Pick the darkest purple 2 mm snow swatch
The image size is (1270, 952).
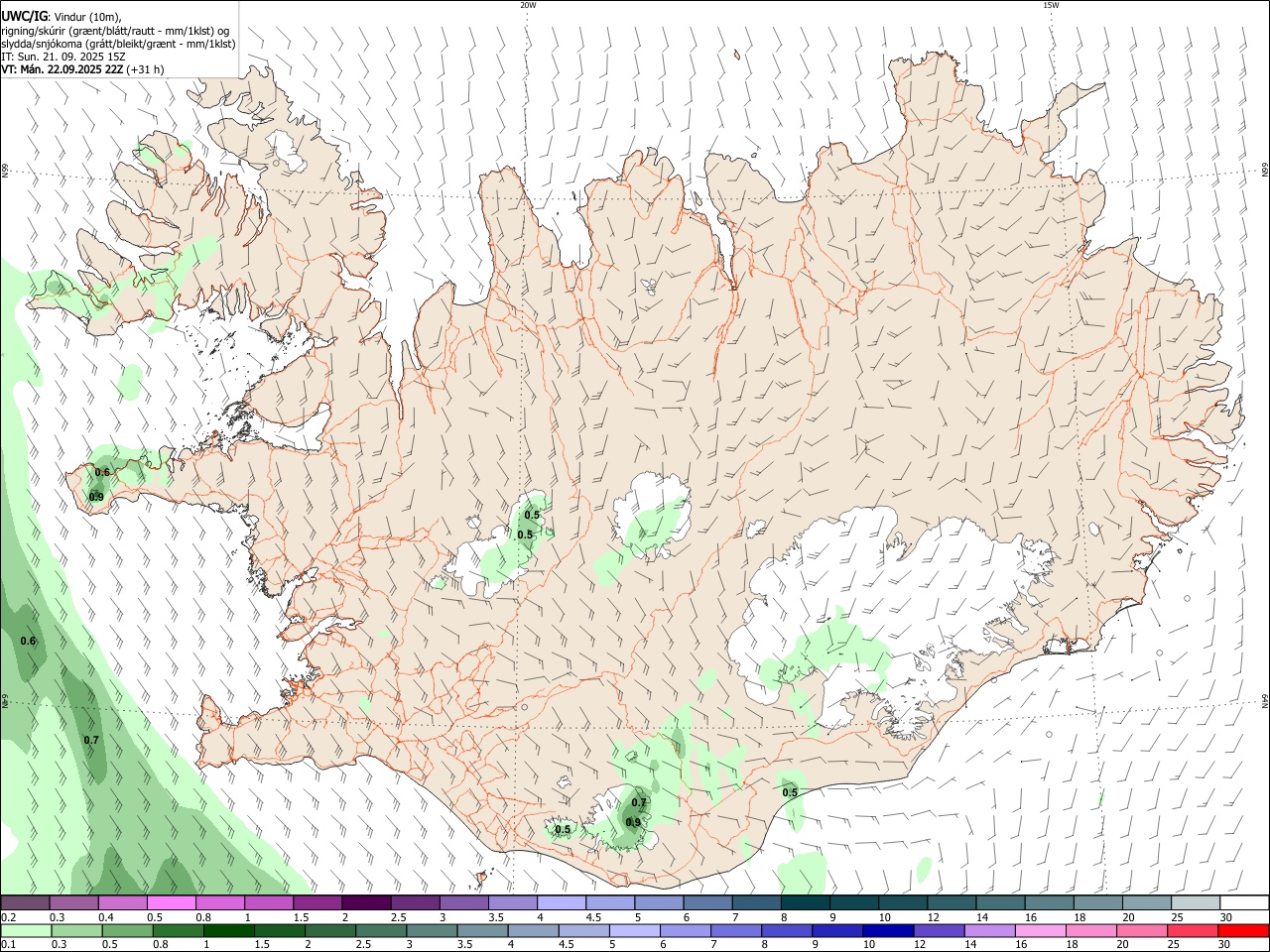click(366, 902)
